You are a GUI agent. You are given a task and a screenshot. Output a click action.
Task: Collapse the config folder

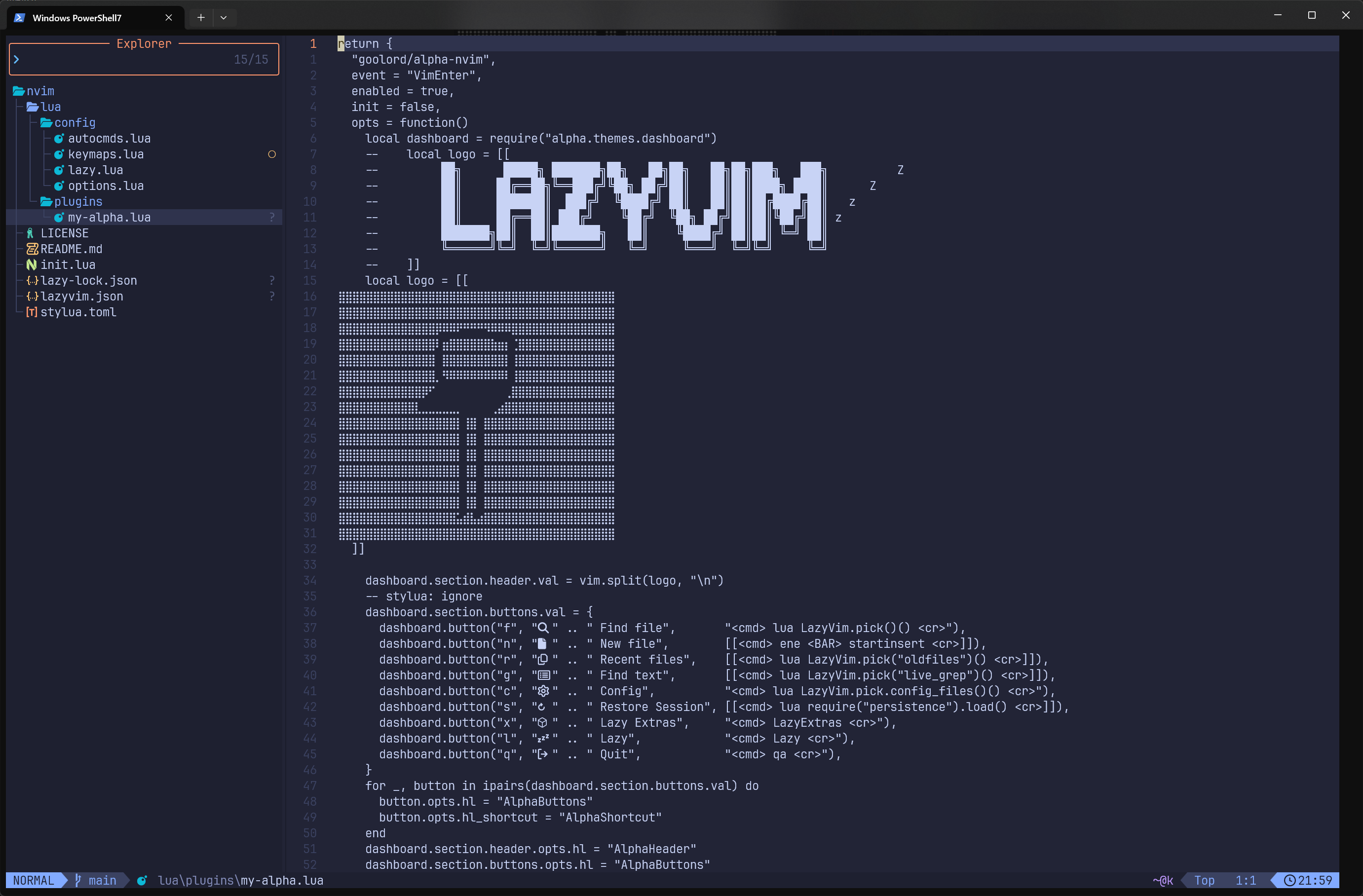[68, 122]
